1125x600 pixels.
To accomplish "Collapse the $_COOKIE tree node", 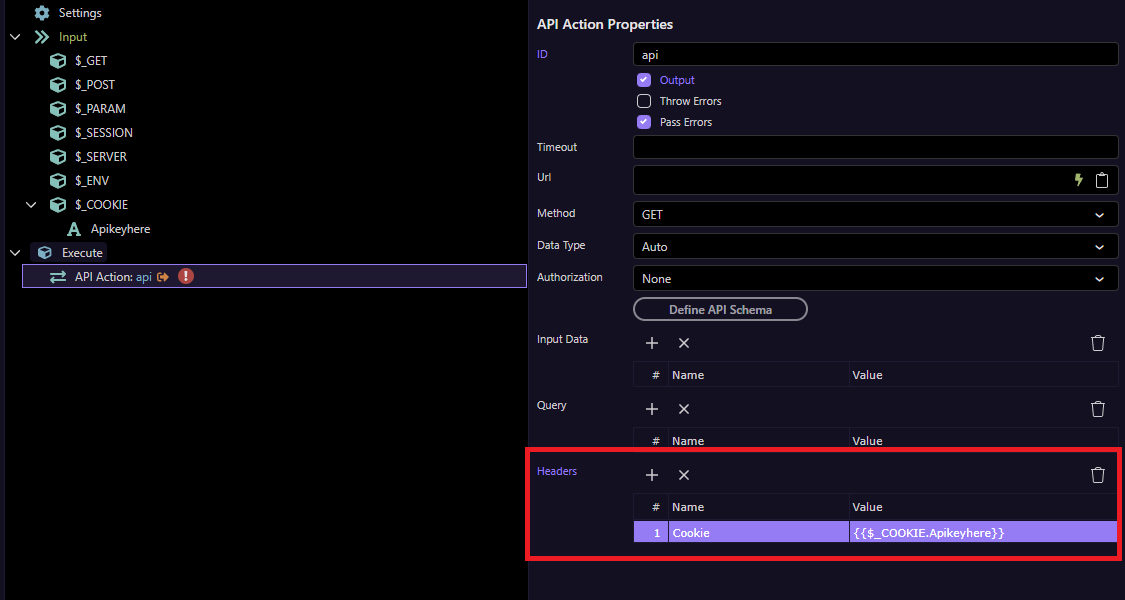I will click(x=31, y=205).
